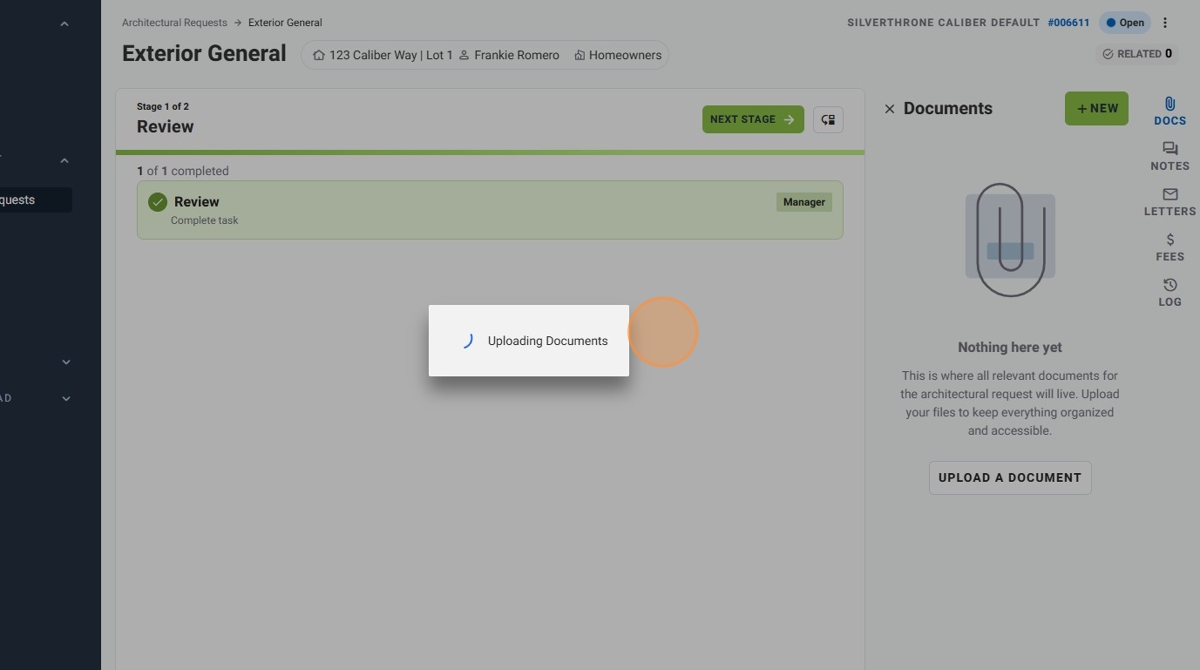Open the Review task row
Viewport: 1200px width, 670px height.
[x=490, y=210]
